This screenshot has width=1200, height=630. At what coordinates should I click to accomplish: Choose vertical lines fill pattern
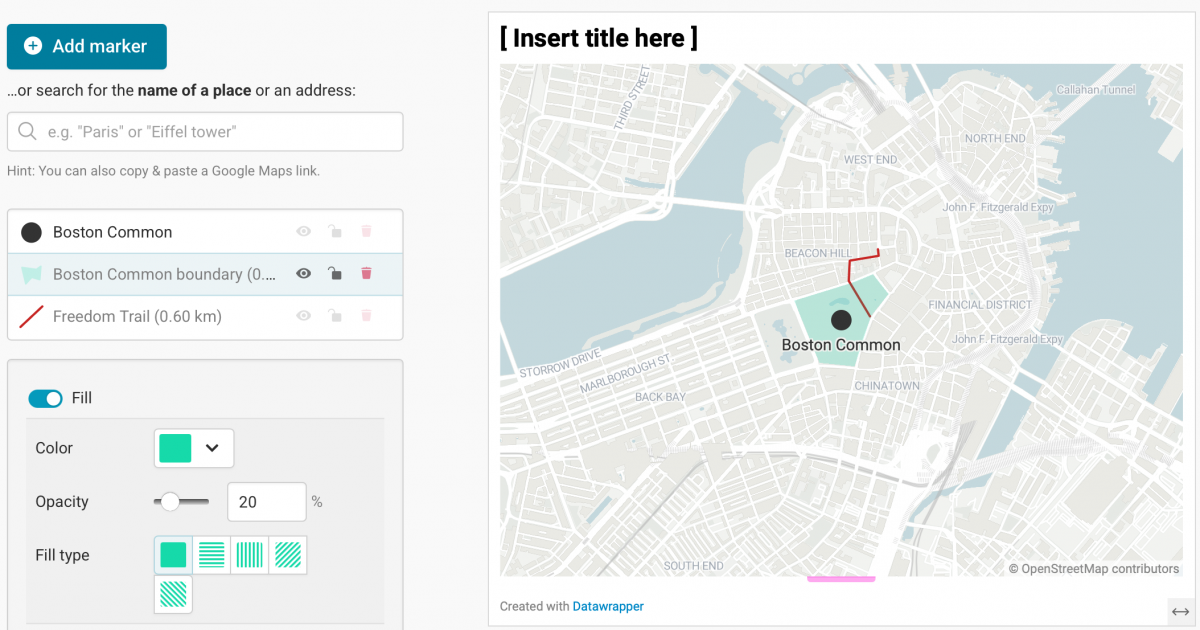pos(249,555)
